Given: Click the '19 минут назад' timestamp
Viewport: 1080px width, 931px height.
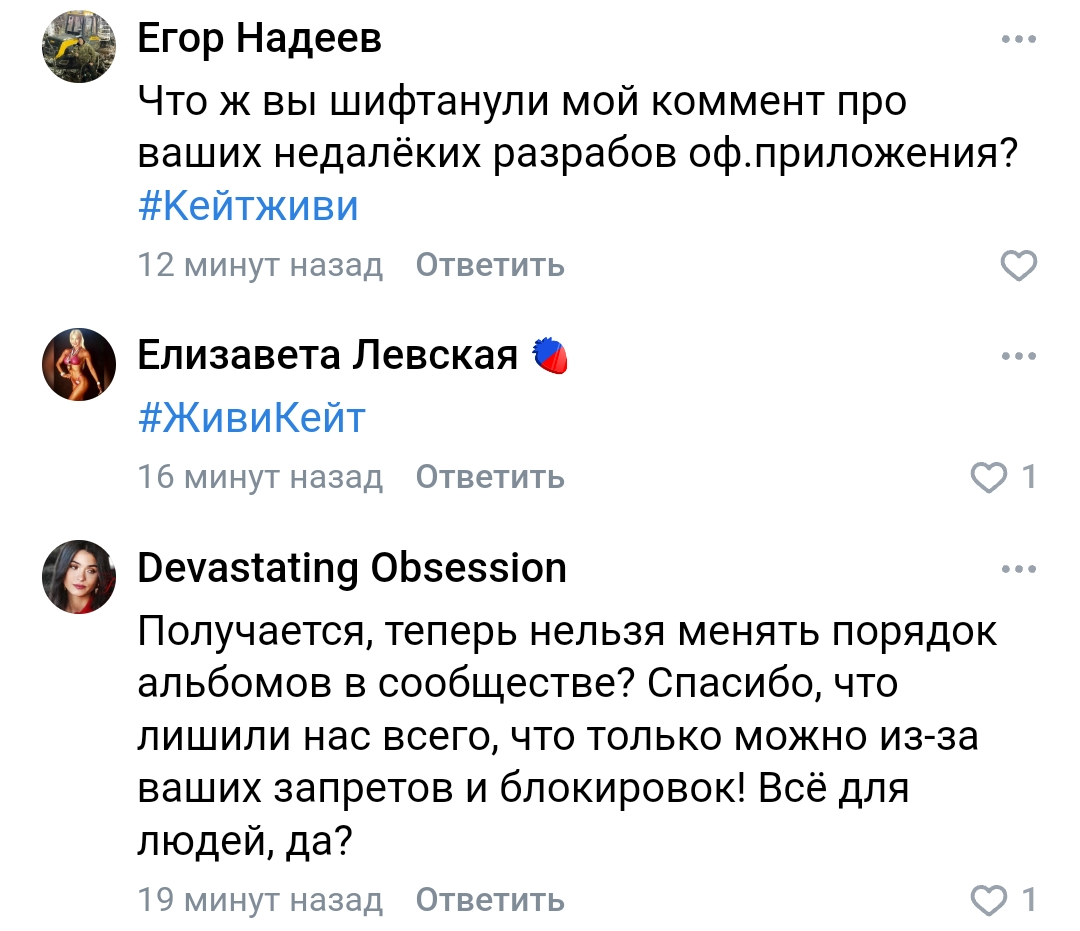Looking at the screenshot, I should coord(260,900).
